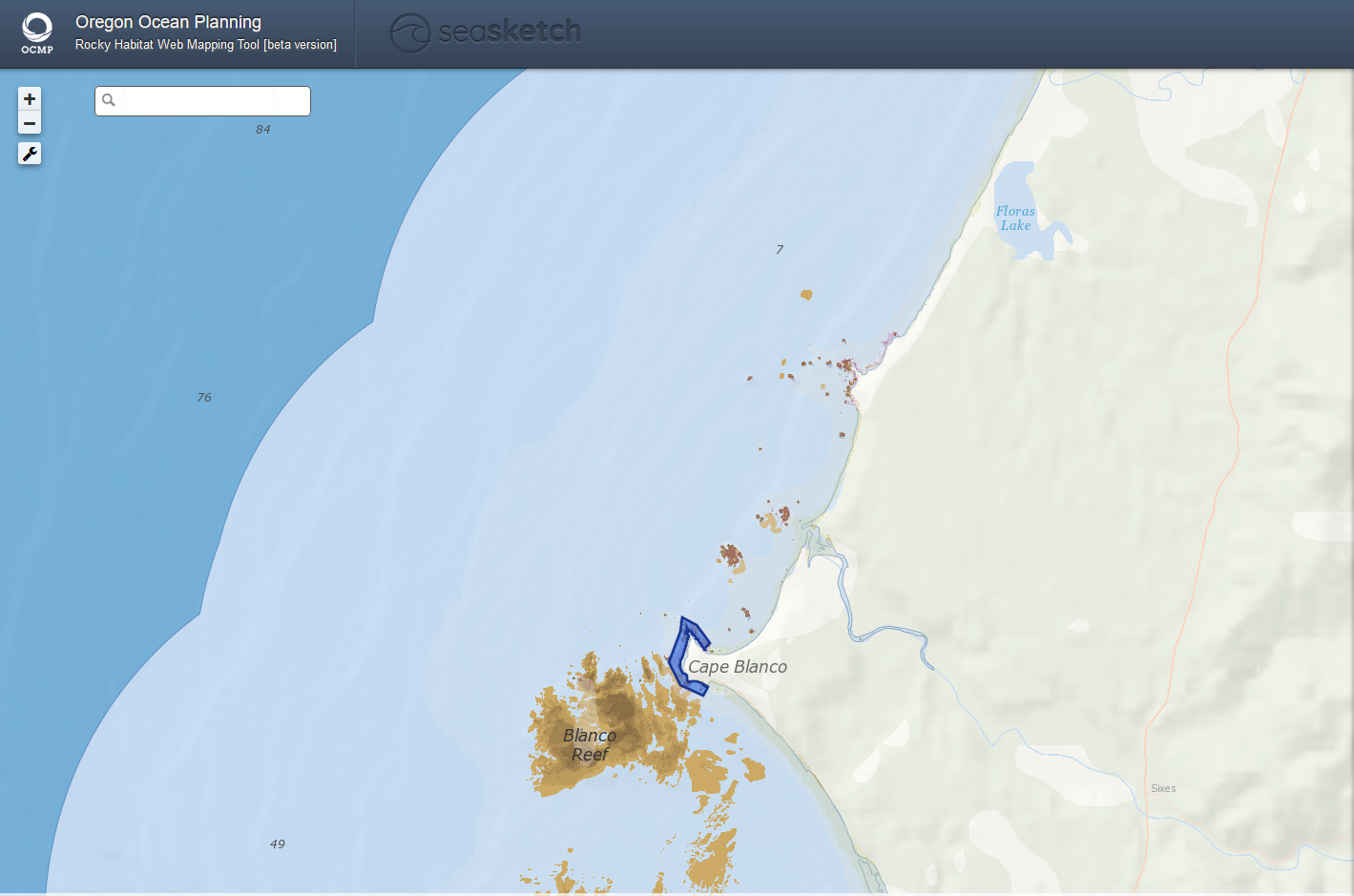Screen dimensions: 1354x896
Task: Open the wrench map tools button
Action: click(30, 154)
